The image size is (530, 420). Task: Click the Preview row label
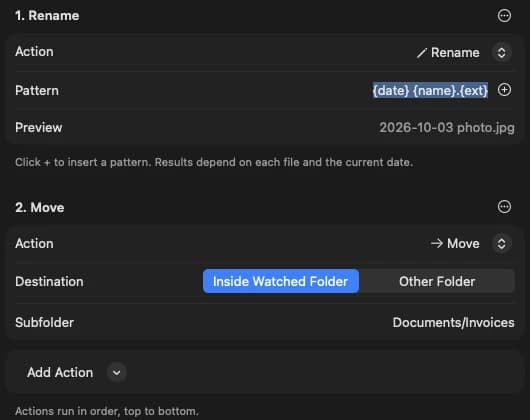[x=39, y=128]
